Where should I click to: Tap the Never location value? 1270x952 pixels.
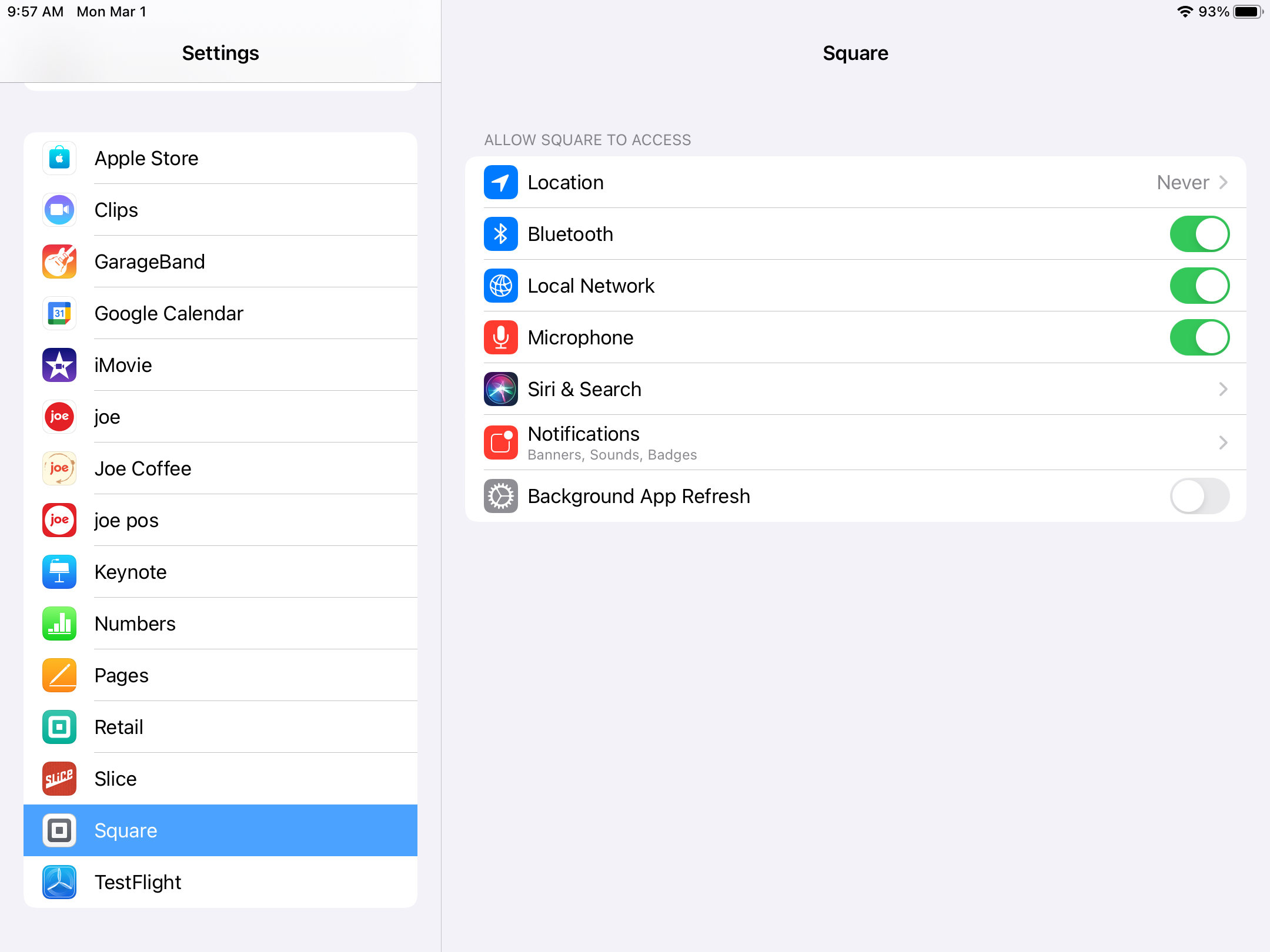pyautogui.click(x=1183, y=182)
